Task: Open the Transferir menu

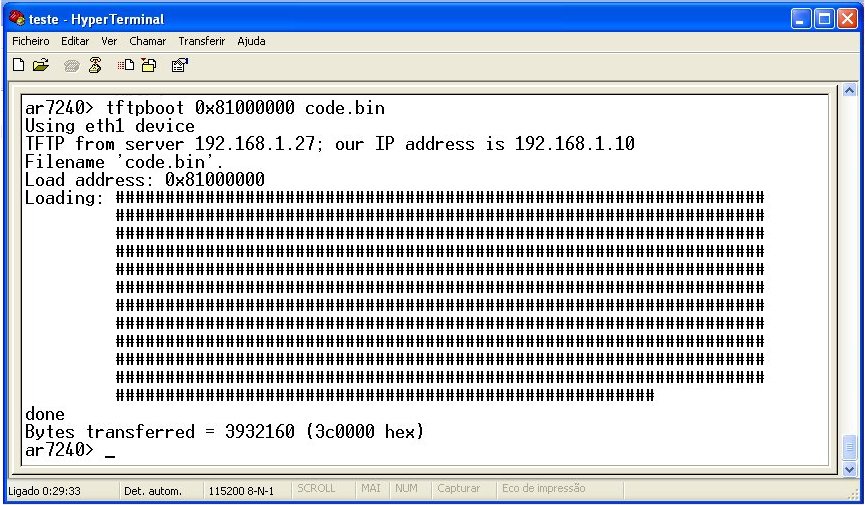Action: (201, 41)
